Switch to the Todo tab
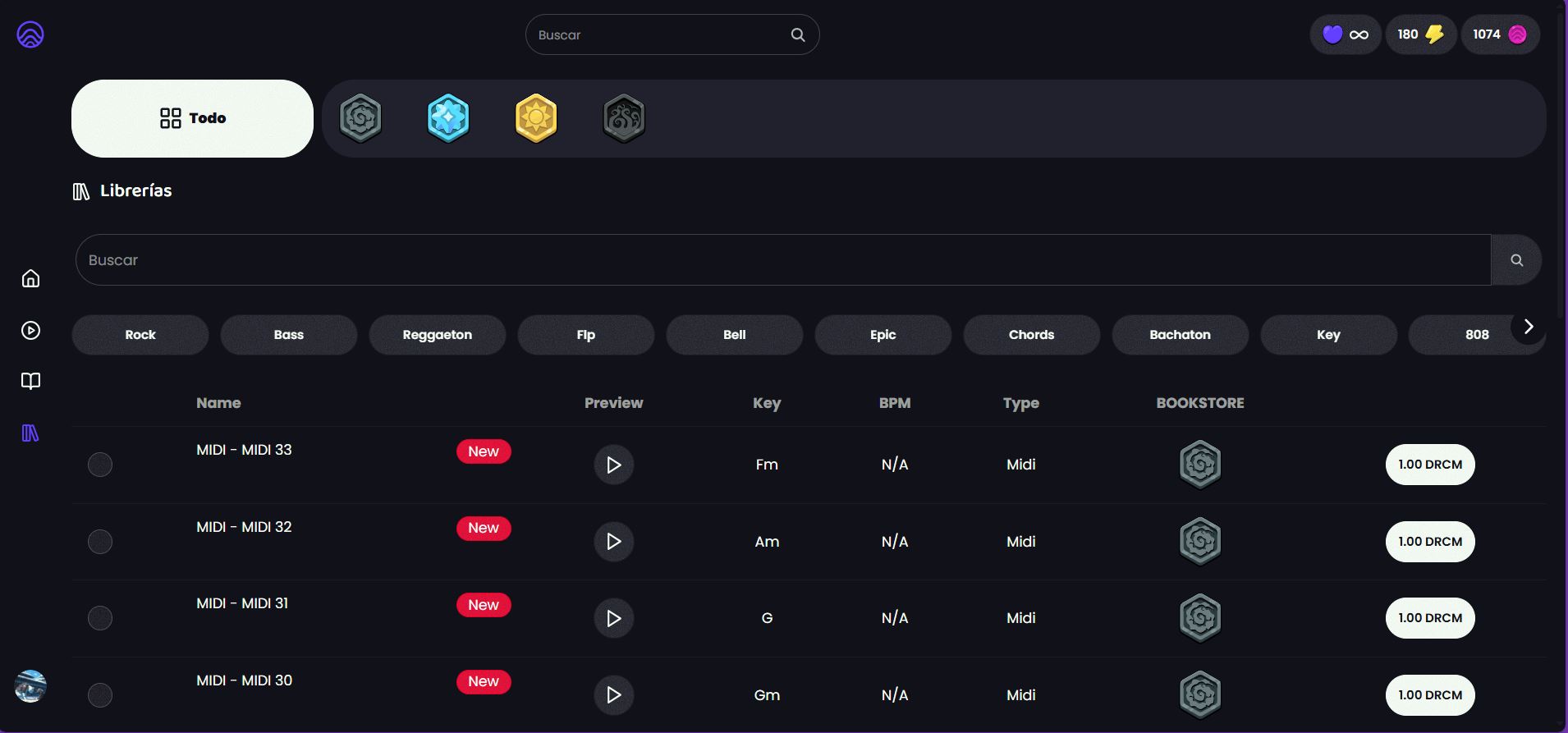Image resolution: width=1568 pixels, height=733 pixels. [x=193, y=118]
